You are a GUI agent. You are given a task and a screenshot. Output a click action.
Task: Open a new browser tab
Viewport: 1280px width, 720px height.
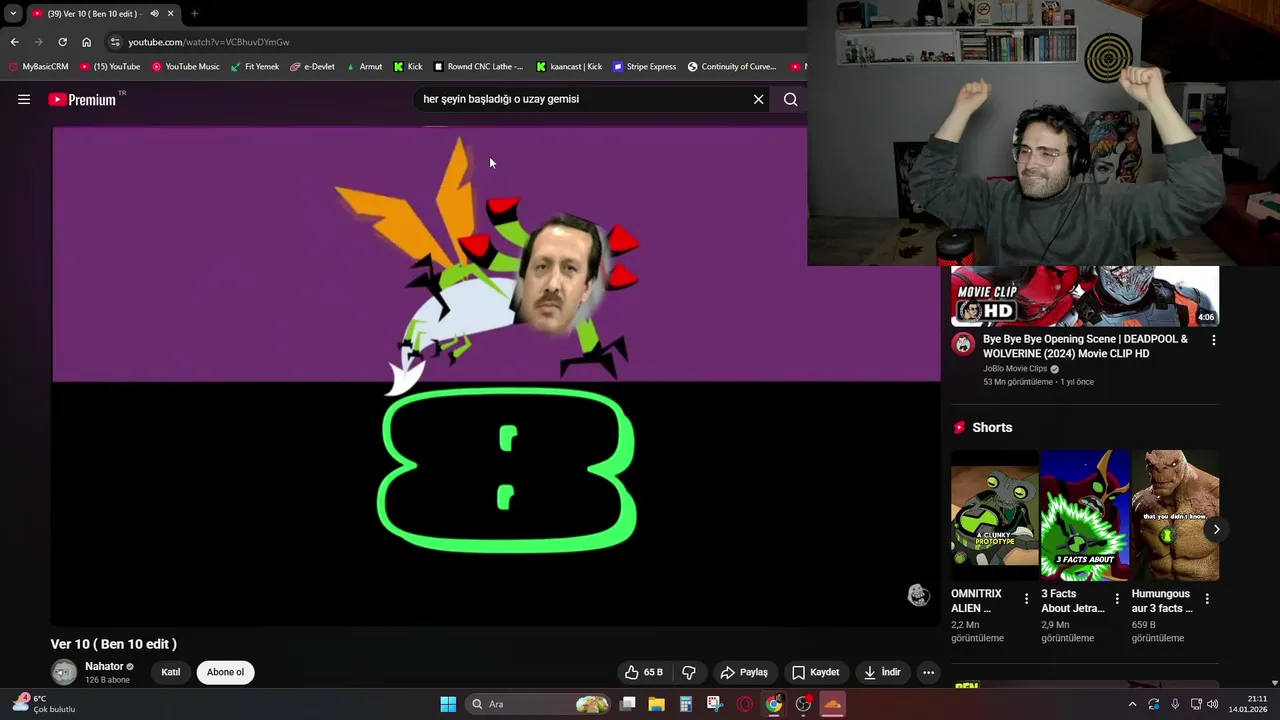194,14
